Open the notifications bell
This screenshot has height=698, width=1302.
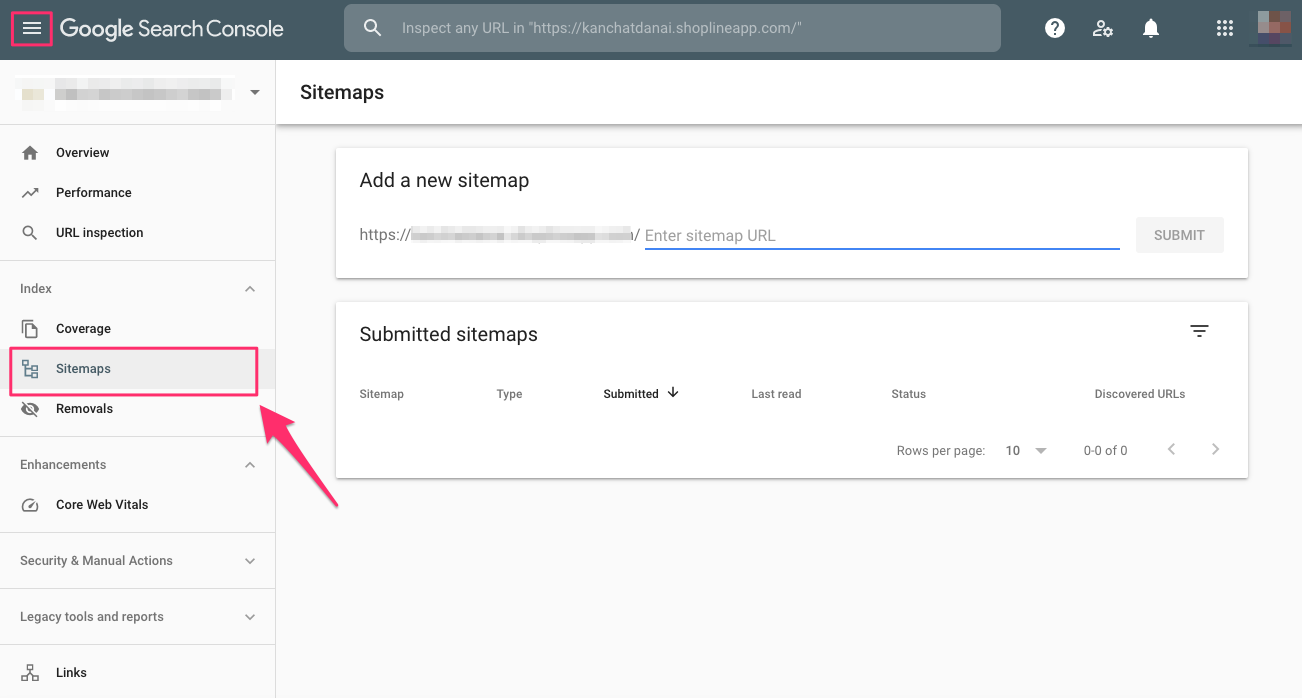tap(1151, 29)
